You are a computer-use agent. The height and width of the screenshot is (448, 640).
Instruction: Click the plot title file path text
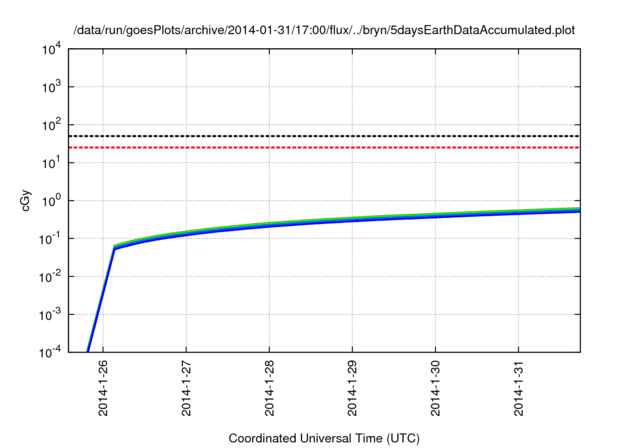[x=324, y=30]
